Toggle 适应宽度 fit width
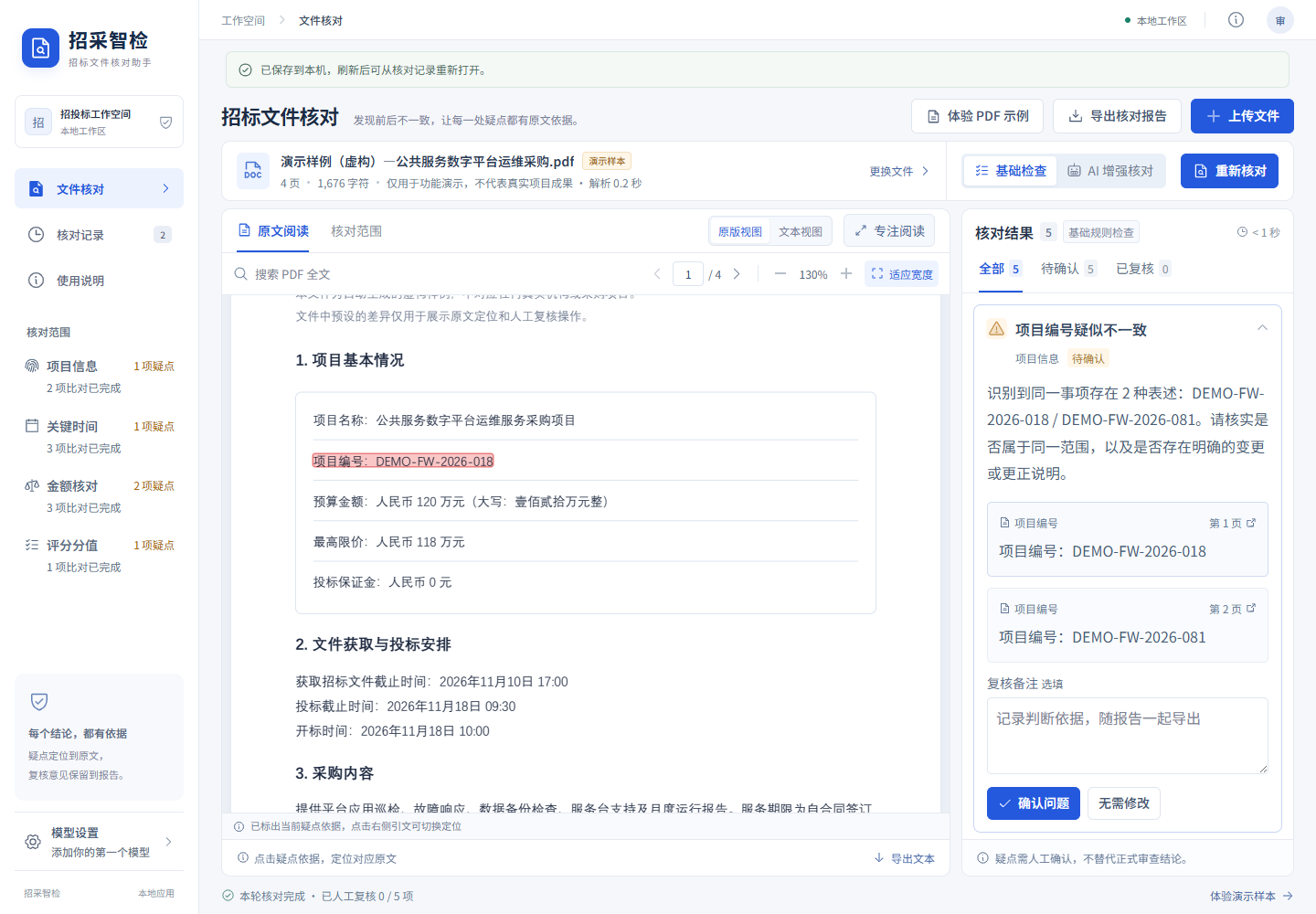1316x914 pixels. click(901, 274)
